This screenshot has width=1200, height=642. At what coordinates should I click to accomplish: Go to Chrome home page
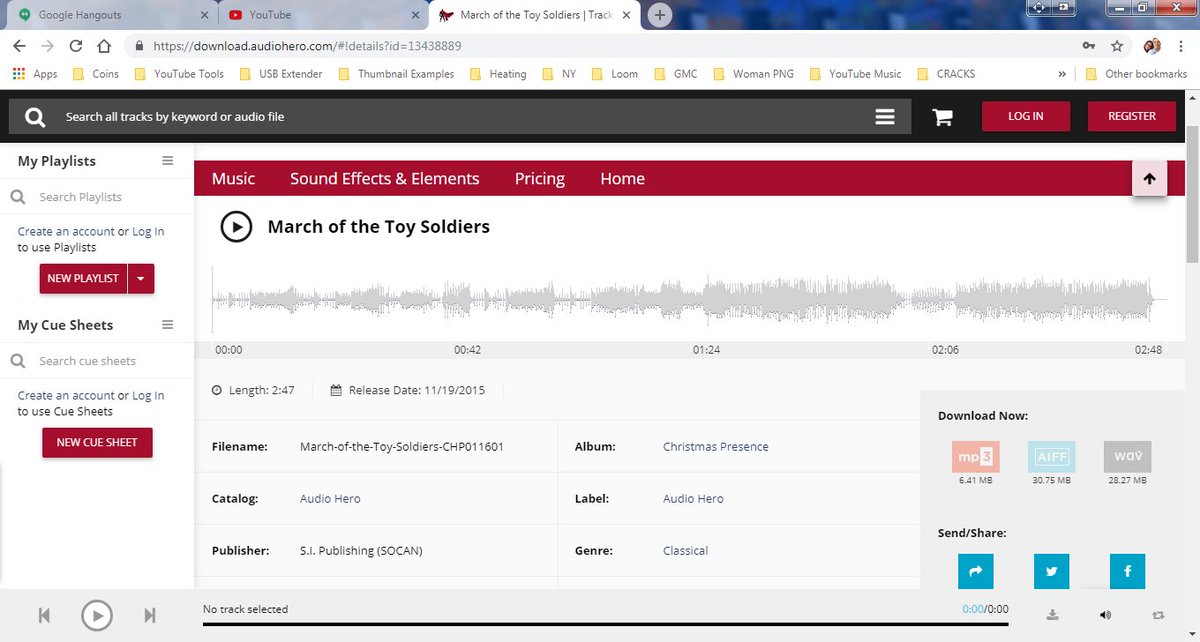click(x=103, y=46)
